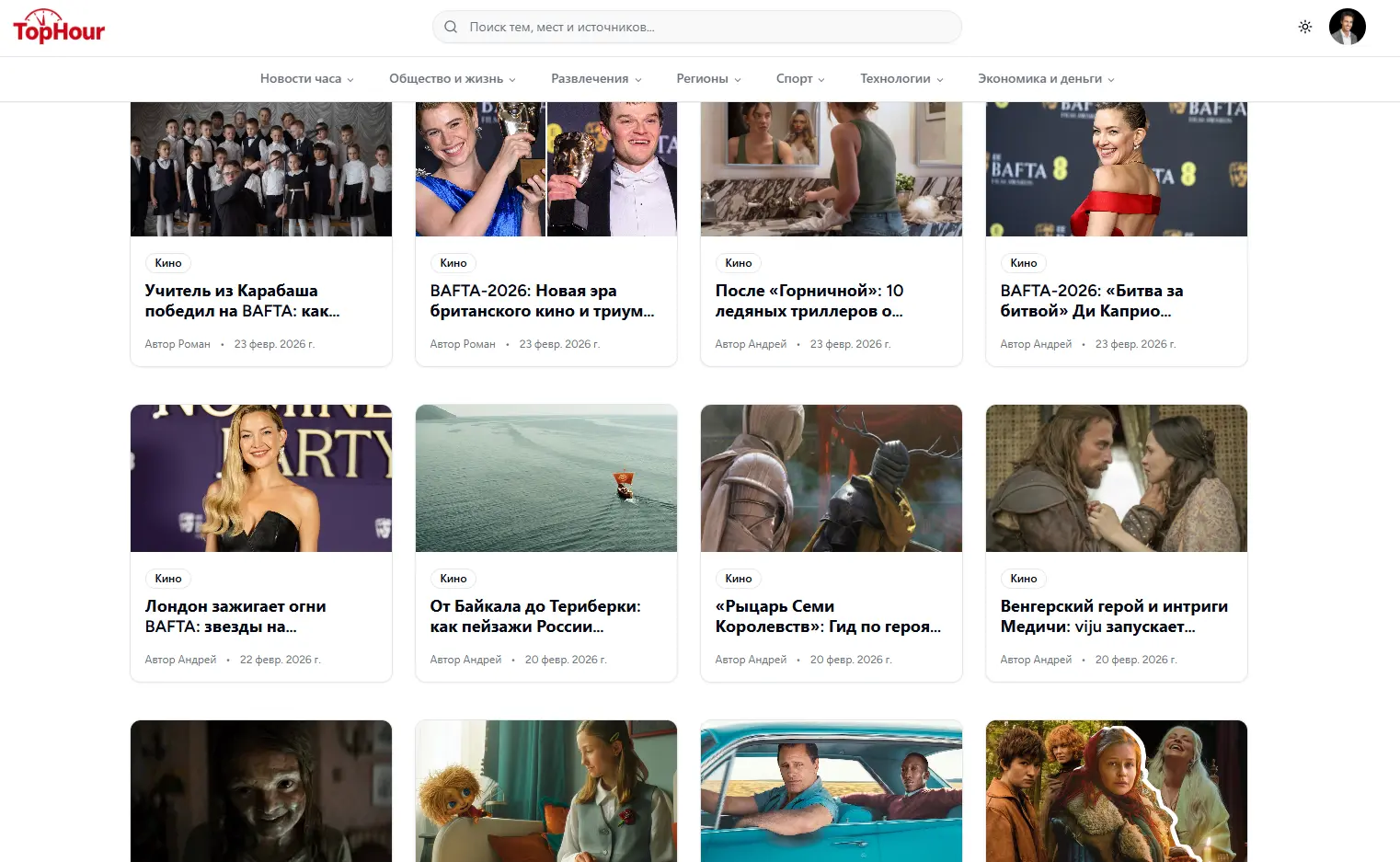Open the armored knights article thumbnail
Viewport: 1400px width, 862px height.
tap(832, 478)
